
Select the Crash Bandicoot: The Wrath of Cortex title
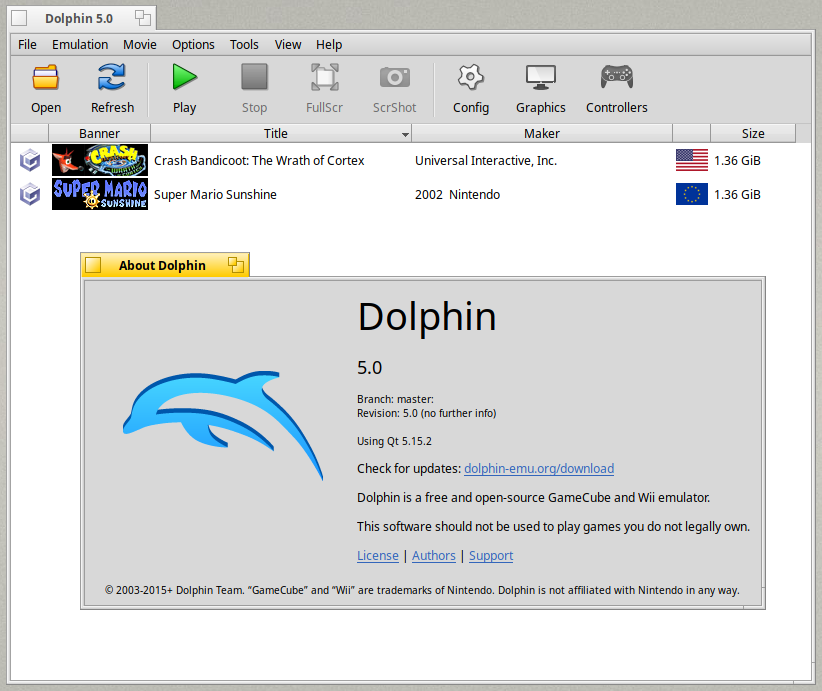coord(259,160)
